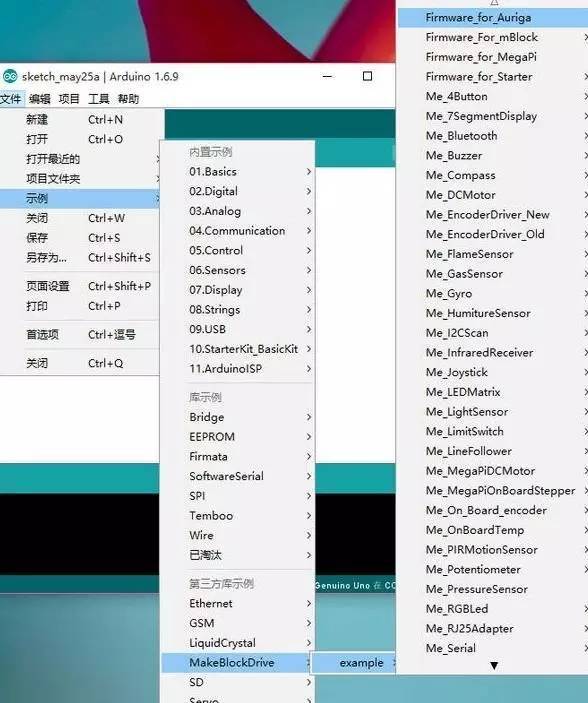The height and width of the screenshot is (703, 588).
Task: Expand the 04.Communication examples submenu
Action: (x=238, y=231)
